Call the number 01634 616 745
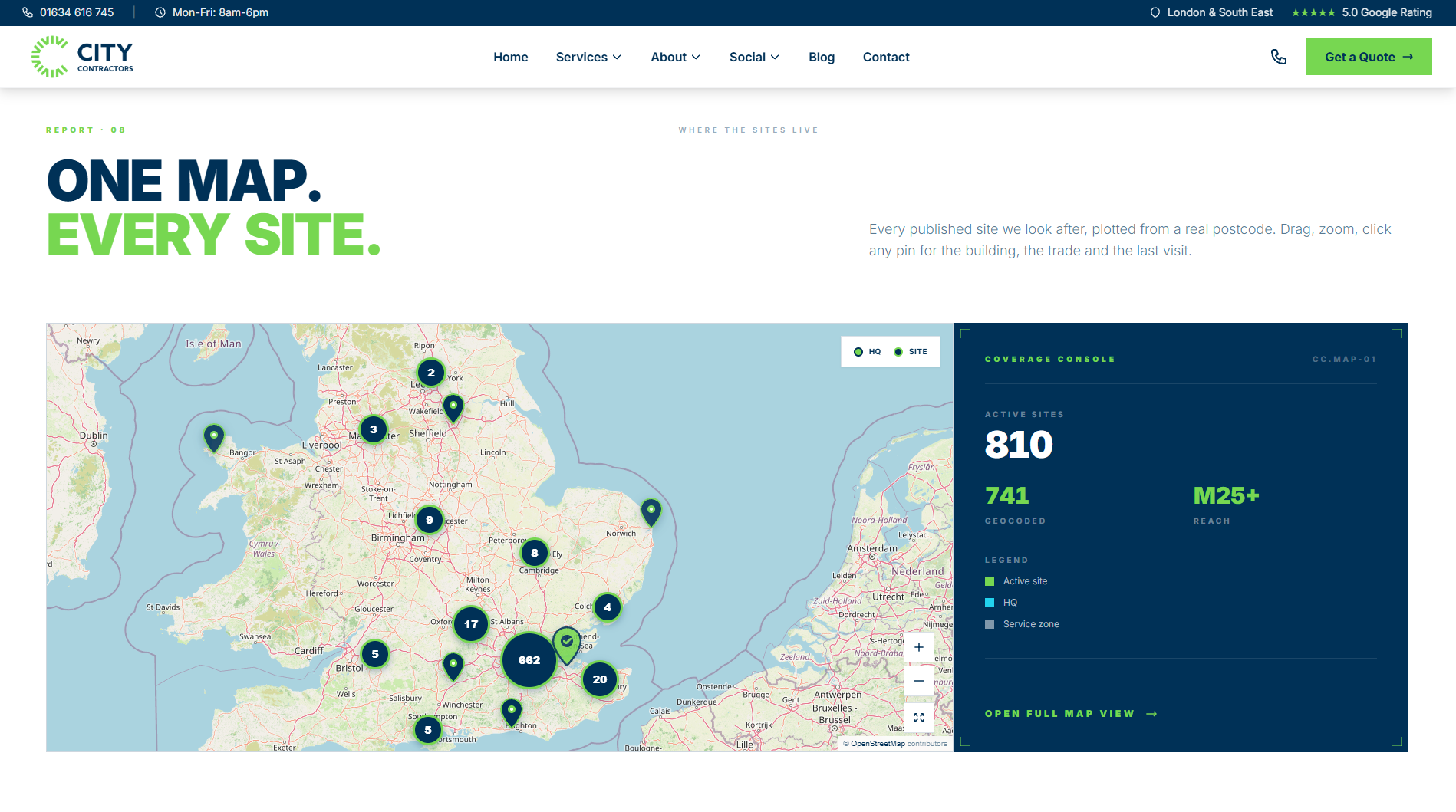The width and height of the screenshot is (1456, 812). point(77,12)
